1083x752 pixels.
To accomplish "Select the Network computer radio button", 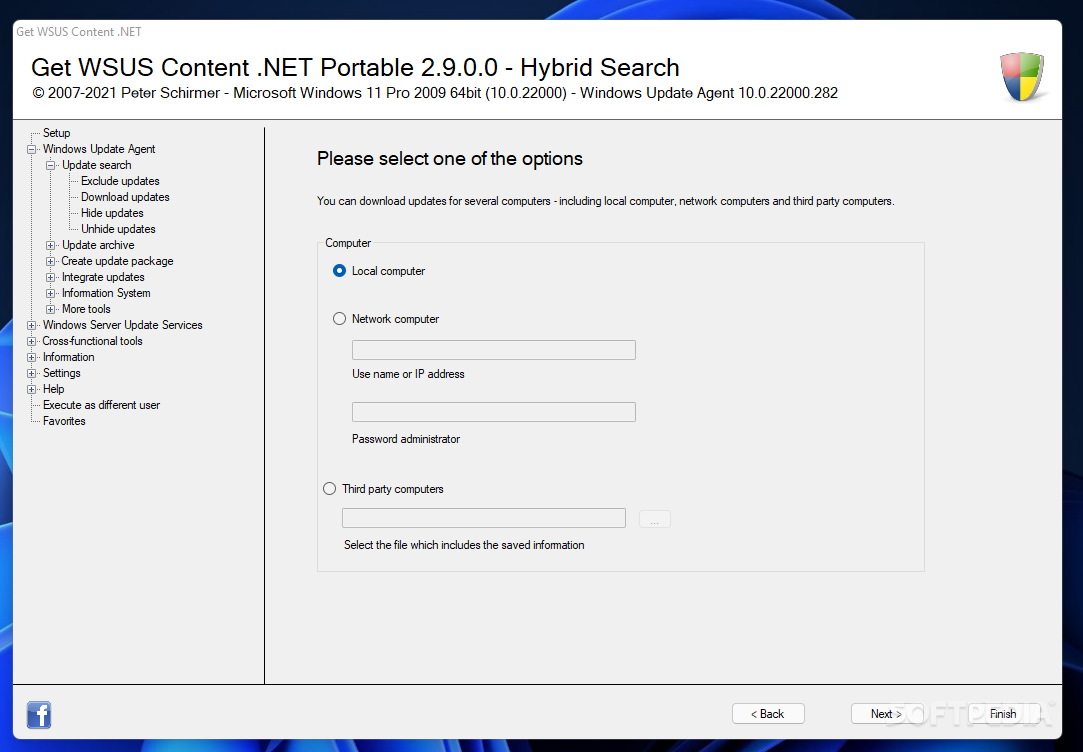I will pos(339,318).
